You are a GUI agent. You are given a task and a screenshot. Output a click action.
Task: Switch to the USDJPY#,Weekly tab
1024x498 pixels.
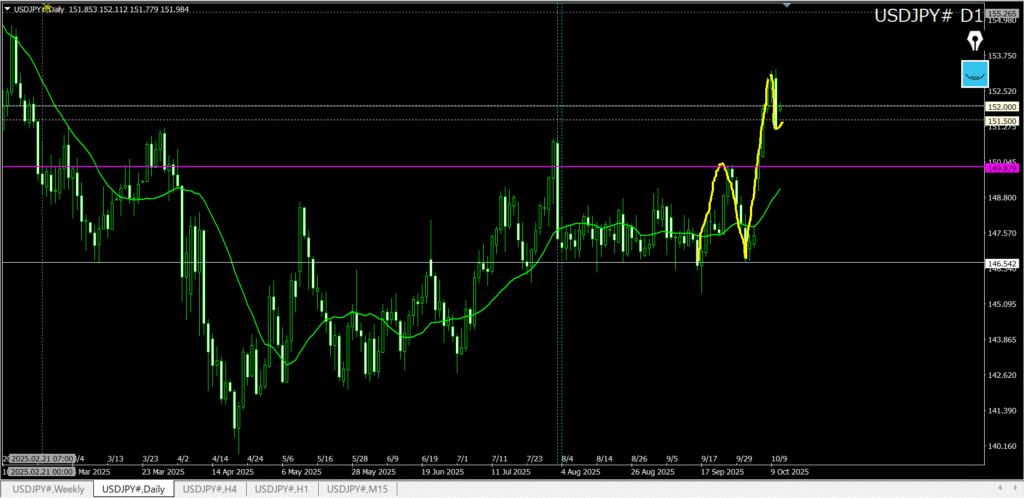47,488
